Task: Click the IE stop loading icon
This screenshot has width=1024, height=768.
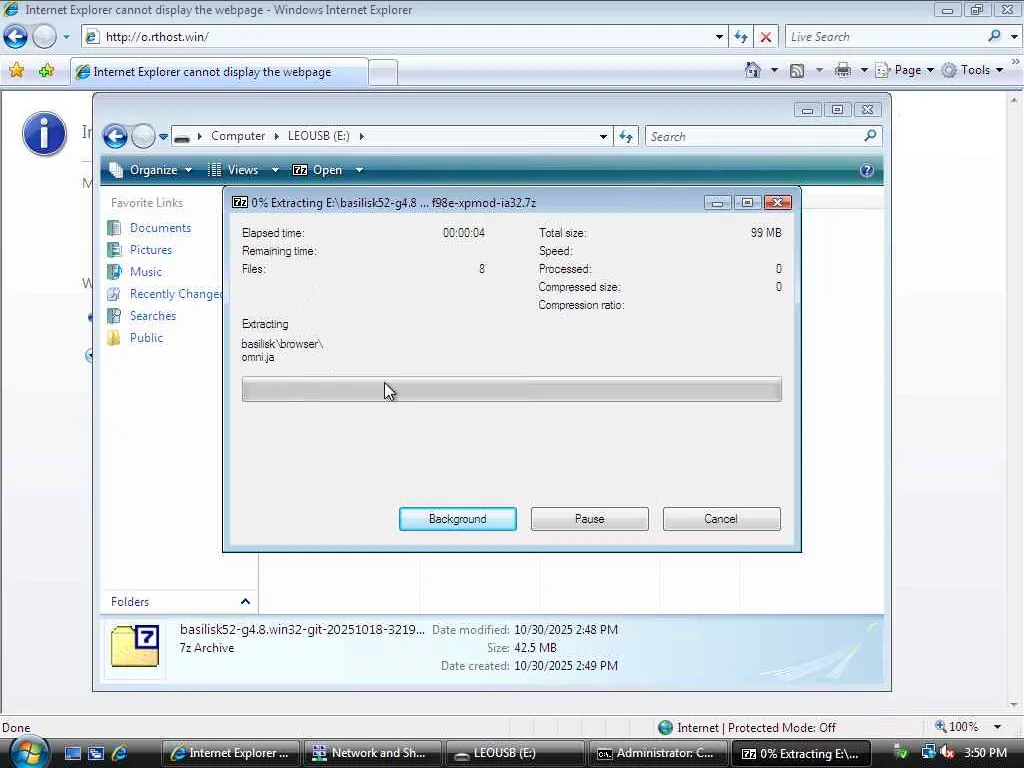Action: (x=766, y=37)
